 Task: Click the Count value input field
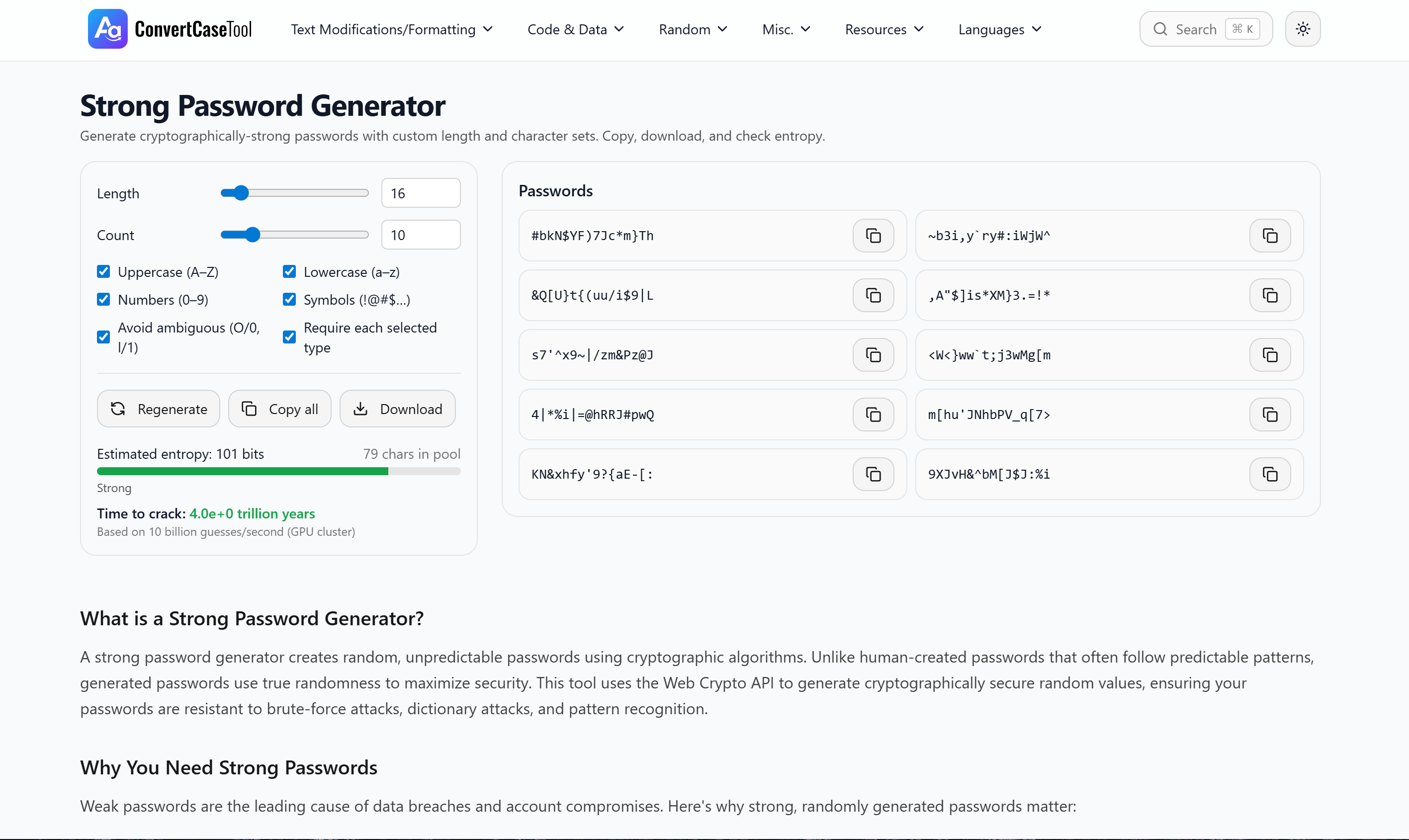pos(420,234)
